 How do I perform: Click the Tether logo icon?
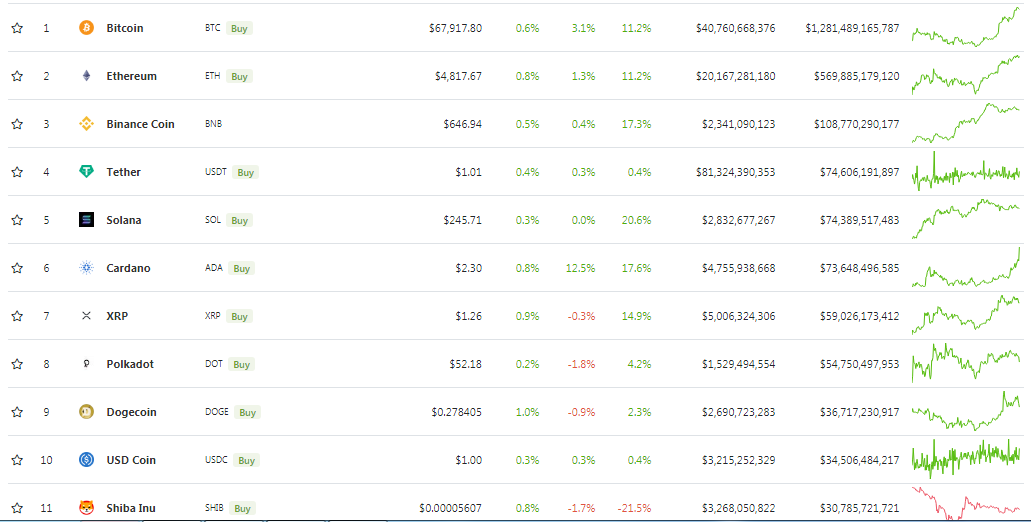coord(86,172)
